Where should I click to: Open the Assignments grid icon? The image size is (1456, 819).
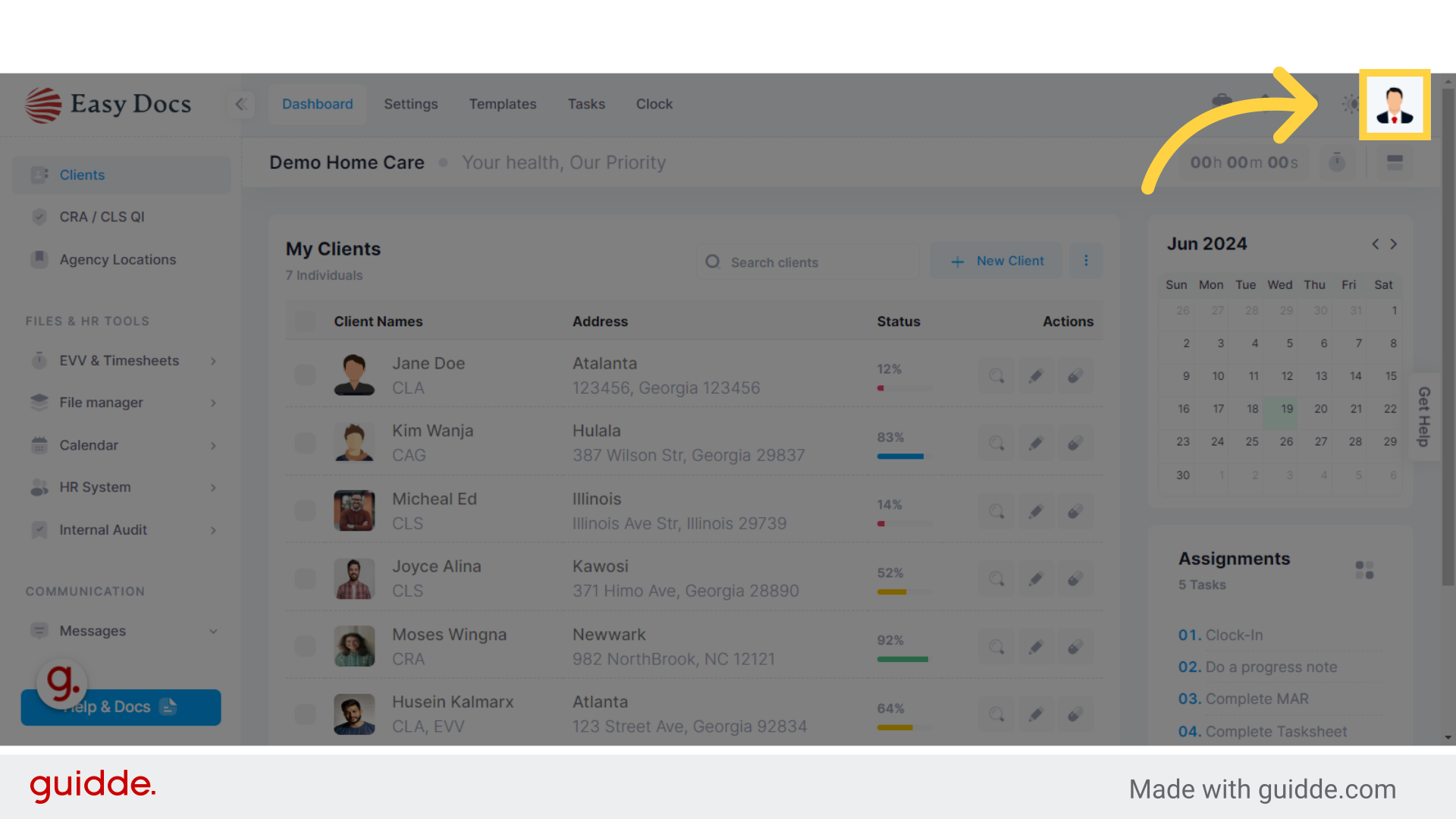point(1364,569)
